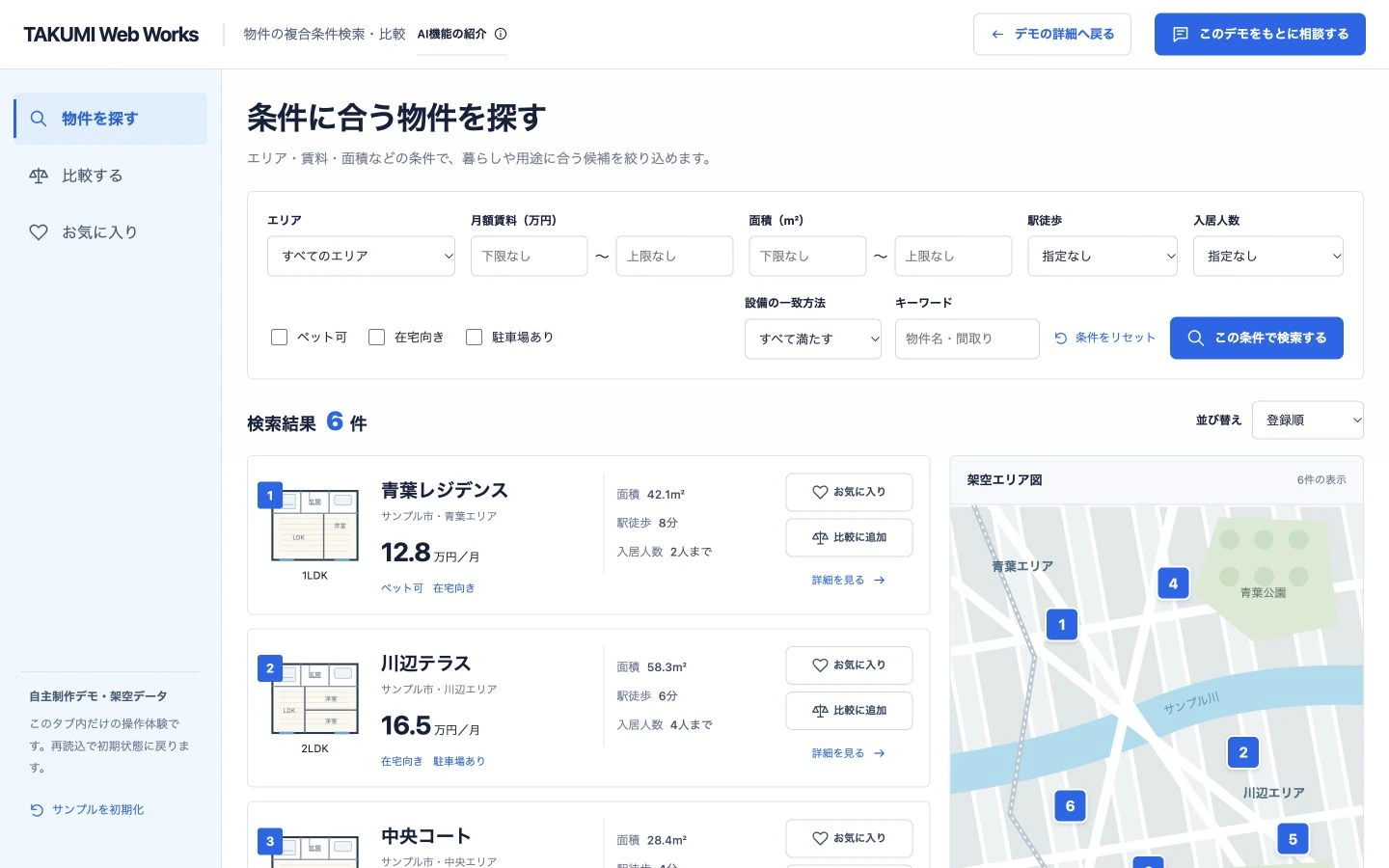
Task: Click the back arrow icon in デモの詳細へ戻る
Action: [997, 34]
